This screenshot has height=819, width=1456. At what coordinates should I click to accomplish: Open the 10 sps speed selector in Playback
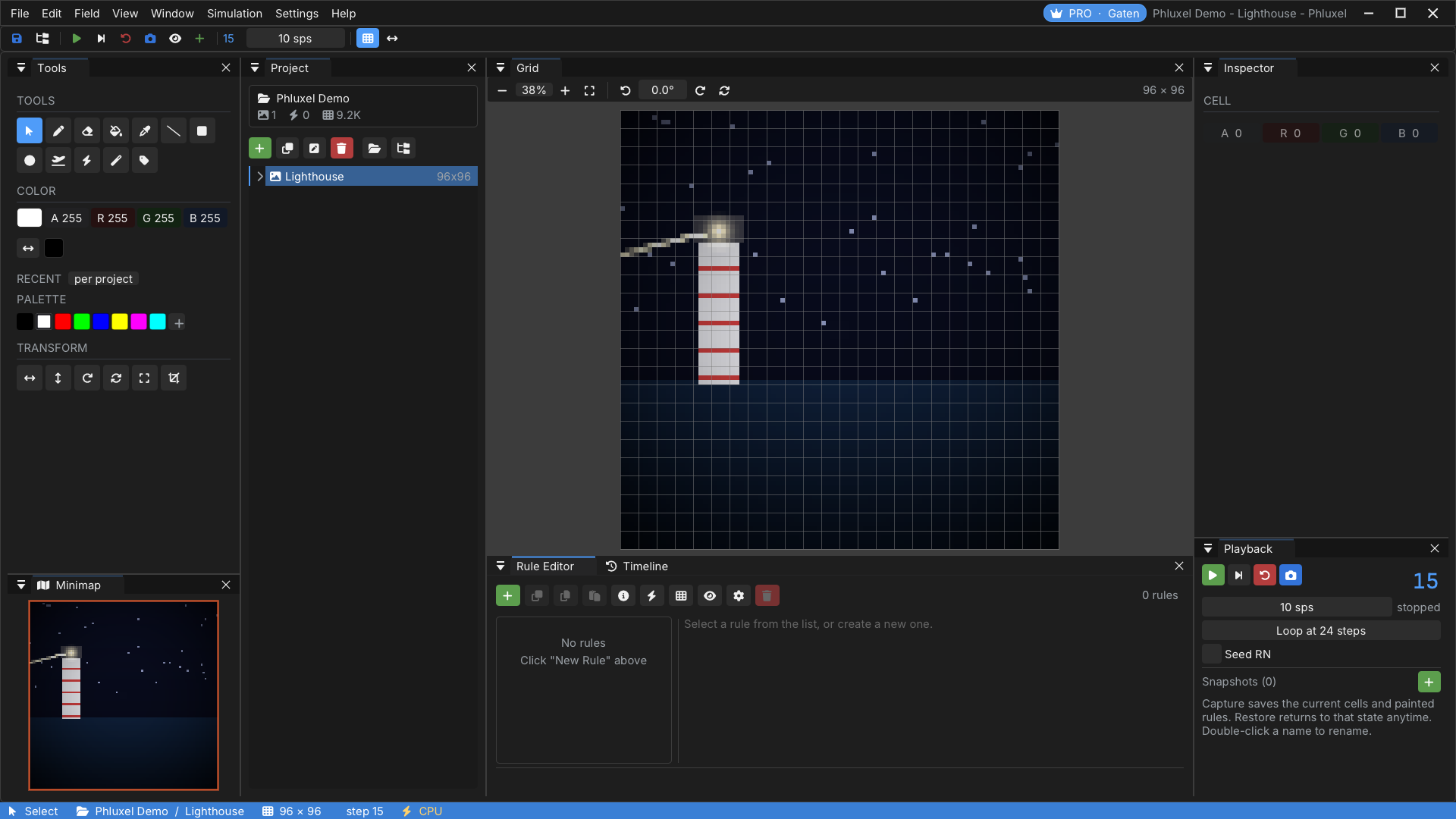[x=1297, y=607]
